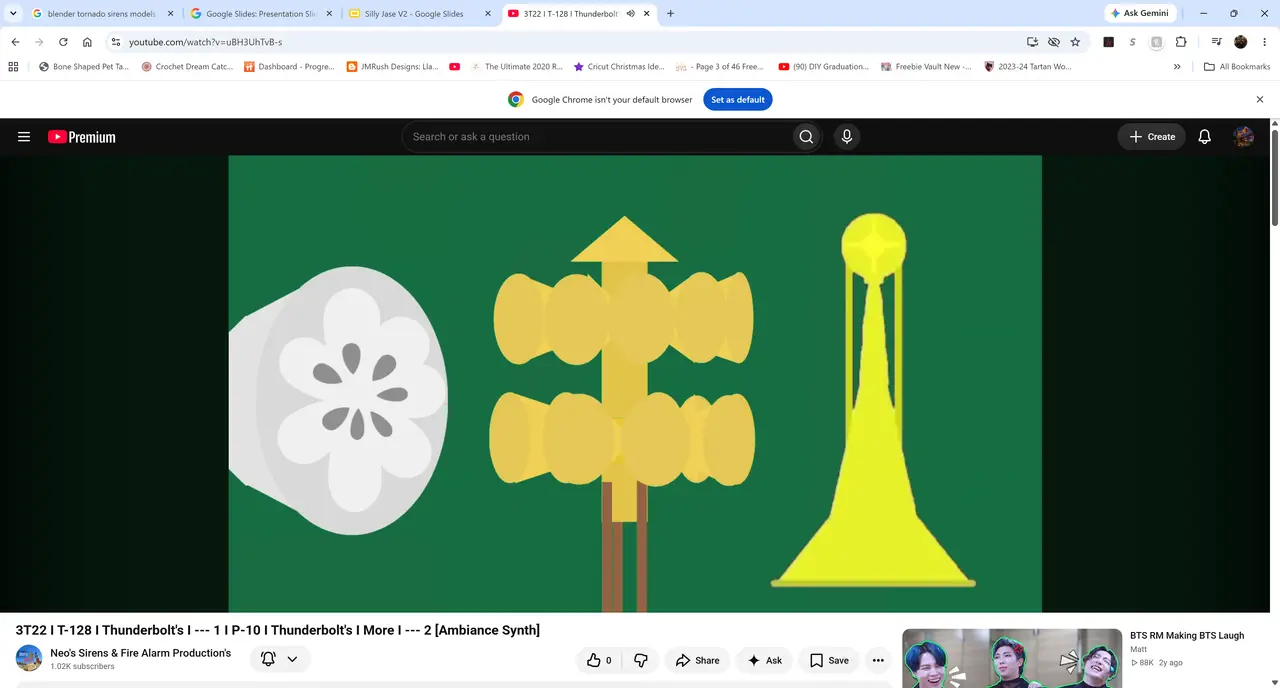1280x688 pixels.
Task: Click the Ask Gemini button
Action: coord(1138,14)
